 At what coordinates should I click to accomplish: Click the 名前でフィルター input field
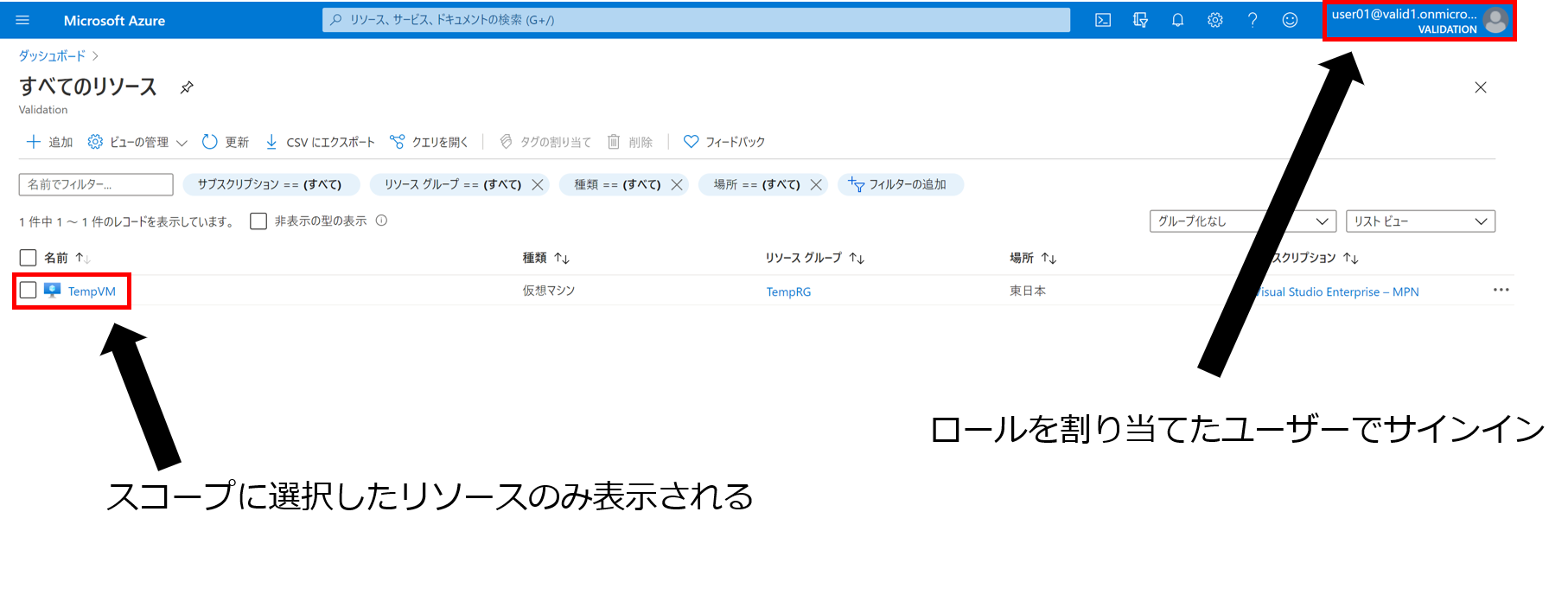click(96, 184)
